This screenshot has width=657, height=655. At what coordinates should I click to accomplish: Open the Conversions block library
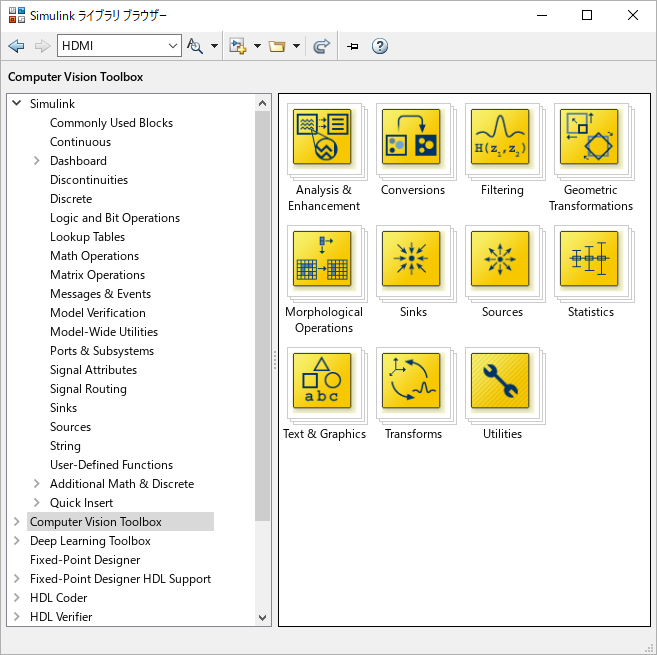[x=411, y=137]
